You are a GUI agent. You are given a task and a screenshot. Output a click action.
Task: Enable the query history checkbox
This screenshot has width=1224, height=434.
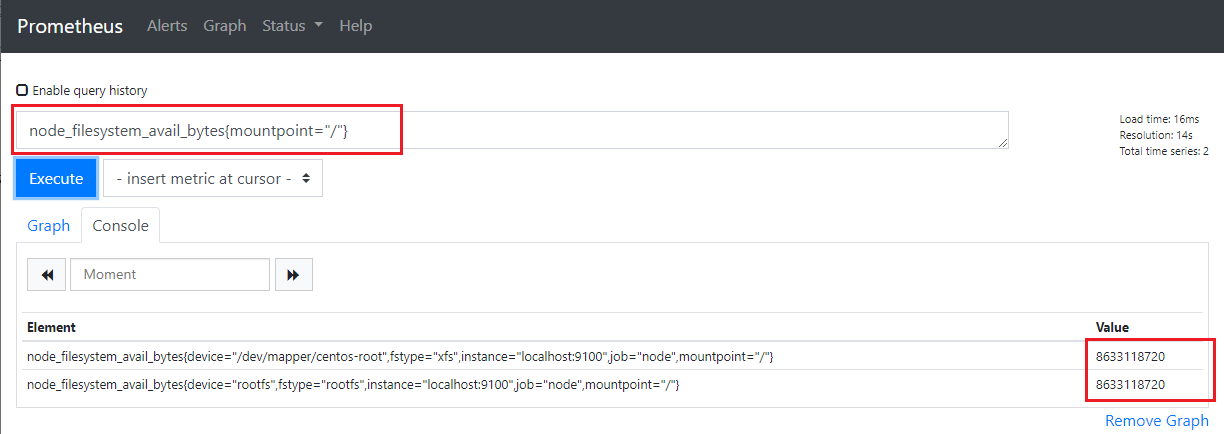coord(22,90)
